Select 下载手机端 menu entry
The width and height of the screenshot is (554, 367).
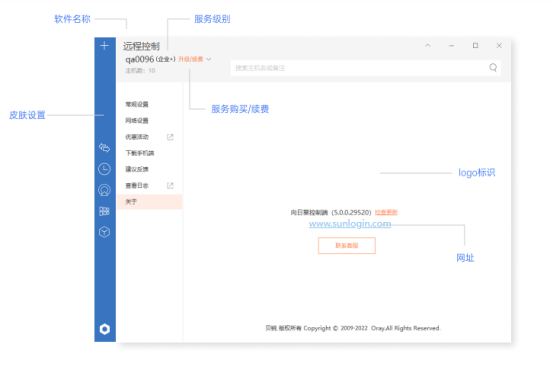click(140, 153)
